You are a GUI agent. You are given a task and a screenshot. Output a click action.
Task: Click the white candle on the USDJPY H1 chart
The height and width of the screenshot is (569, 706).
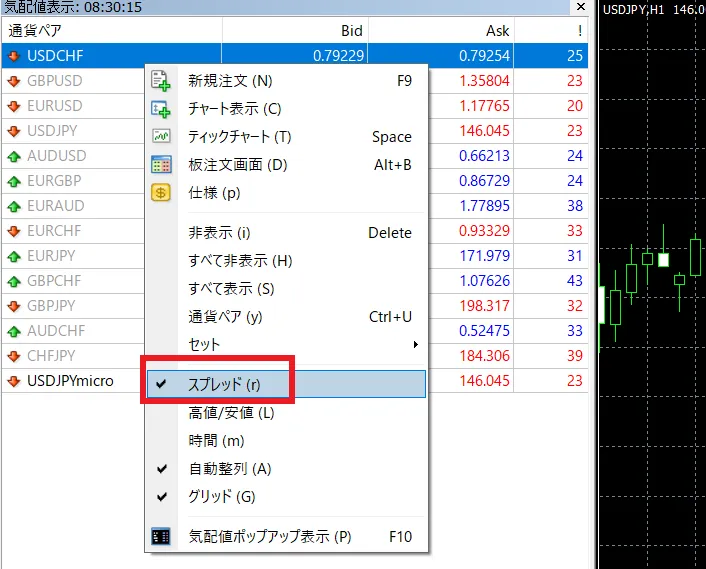pyautogui.click(x=663, y=260)
